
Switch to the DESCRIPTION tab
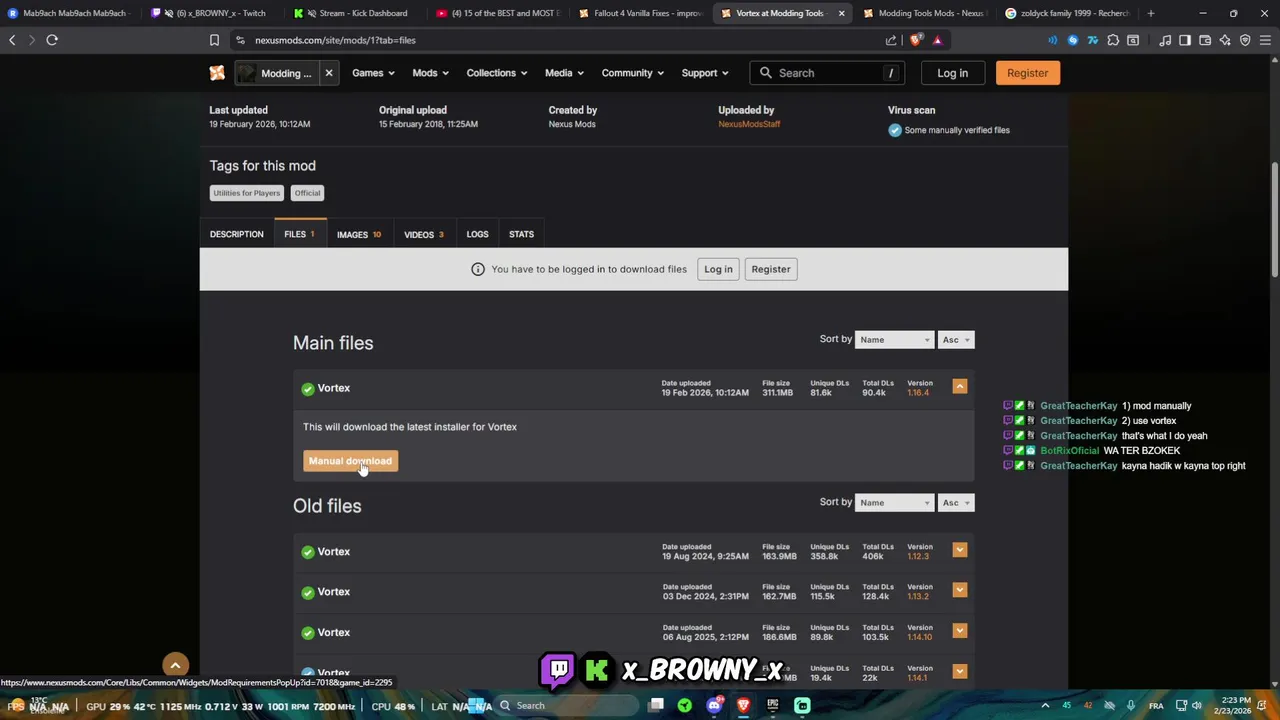coord(237,234)
